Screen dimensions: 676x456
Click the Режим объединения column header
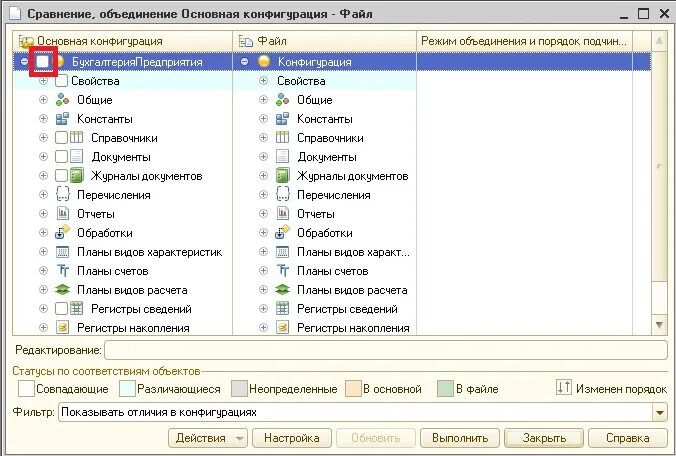(x=524, y=41)
